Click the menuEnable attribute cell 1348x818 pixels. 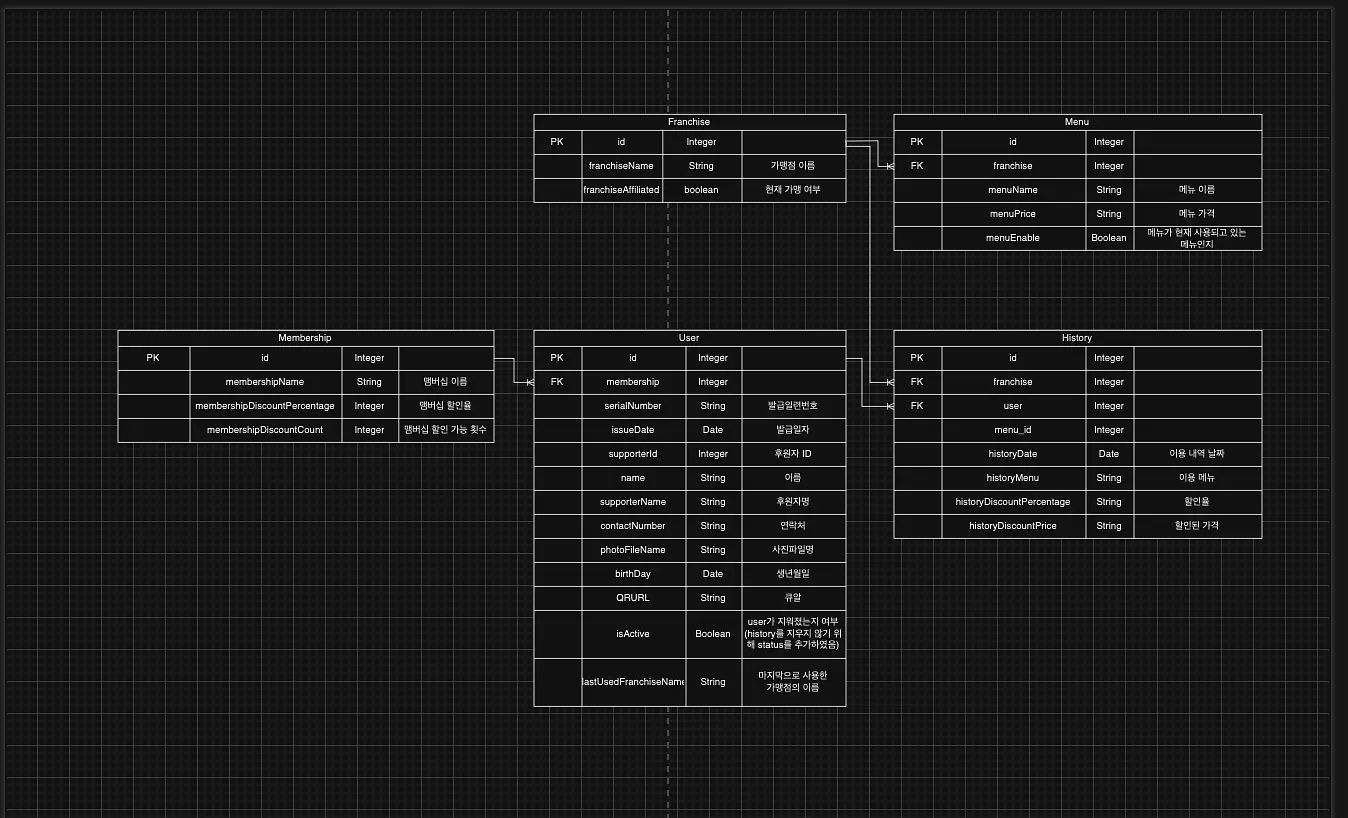point(1013,238)
